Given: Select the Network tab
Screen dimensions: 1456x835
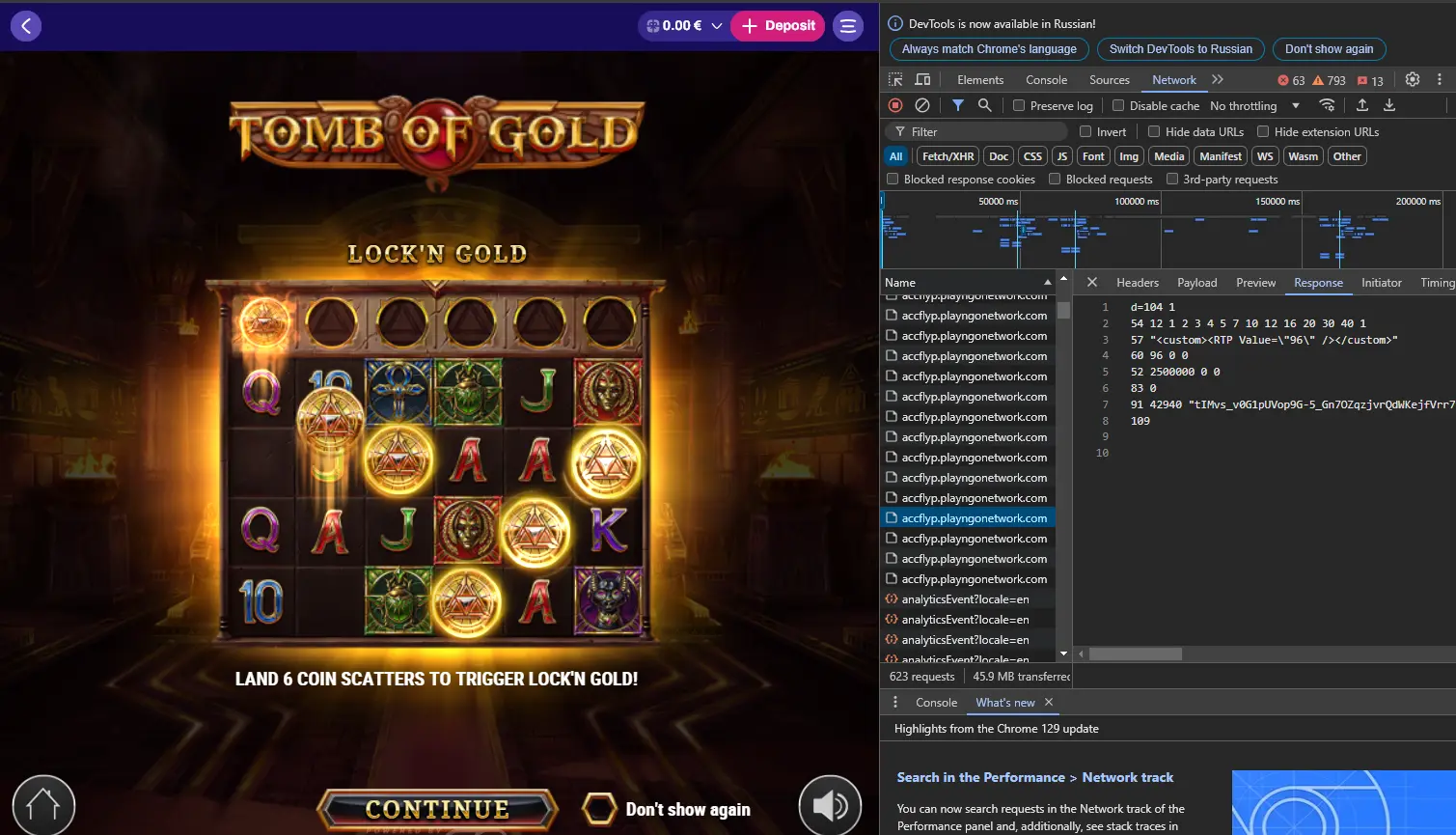Looking at the screenshot, I should click(1173, 80).
